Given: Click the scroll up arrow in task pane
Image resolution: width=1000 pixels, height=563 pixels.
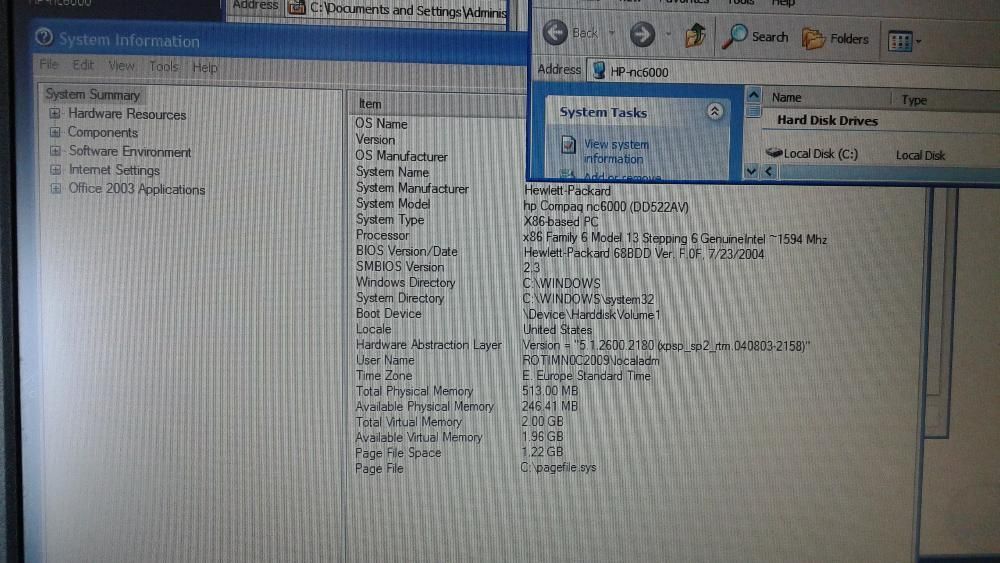Looking at the screenshot, I should tap(753, 95).
